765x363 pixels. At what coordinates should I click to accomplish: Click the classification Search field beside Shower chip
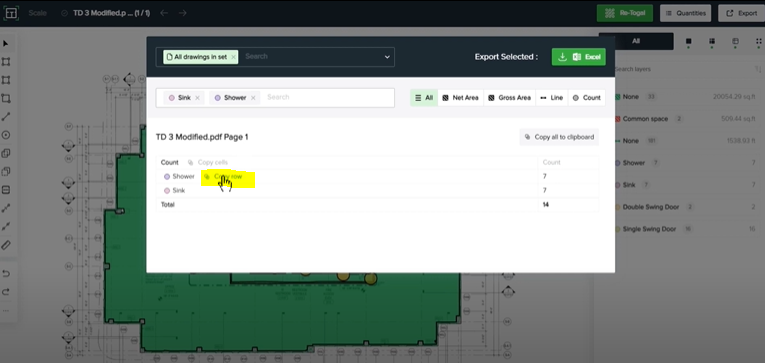[328, 98]
